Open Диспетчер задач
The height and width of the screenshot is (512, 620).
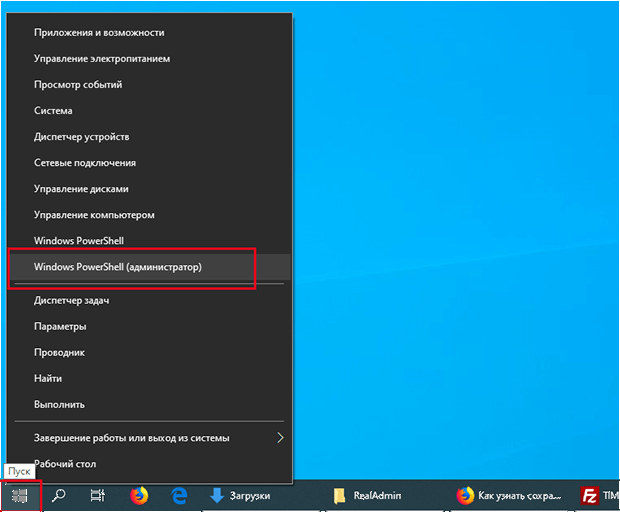pyautogui.click(x=149, y=300)
